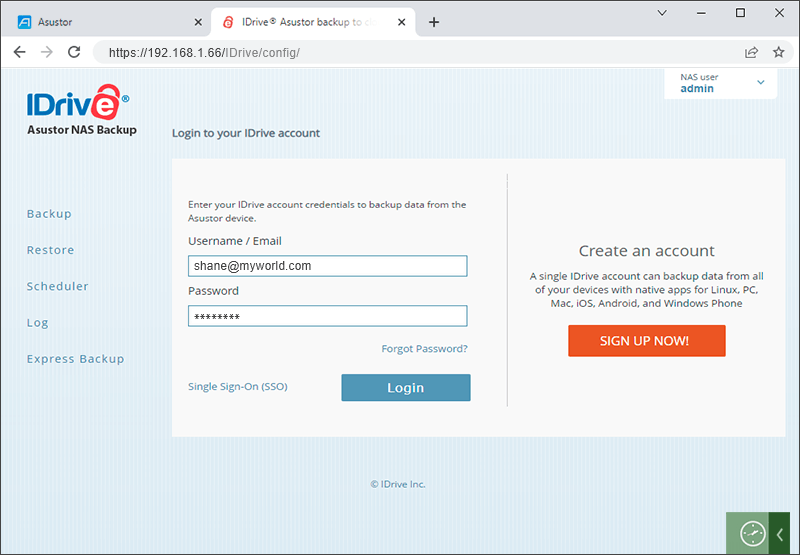
Task: Reload the page with the refresh icon
Action: [74, 52]
